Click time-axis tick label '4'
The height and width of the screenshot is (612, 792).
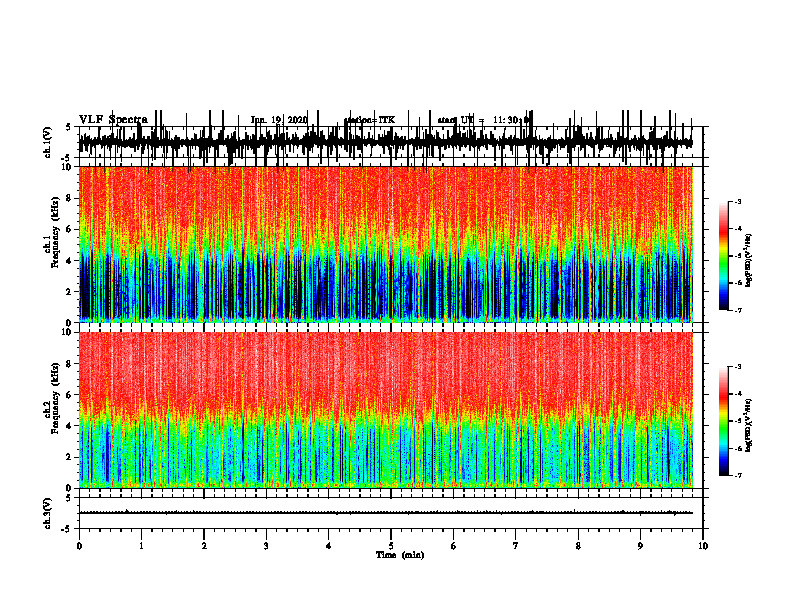[329, 546]
